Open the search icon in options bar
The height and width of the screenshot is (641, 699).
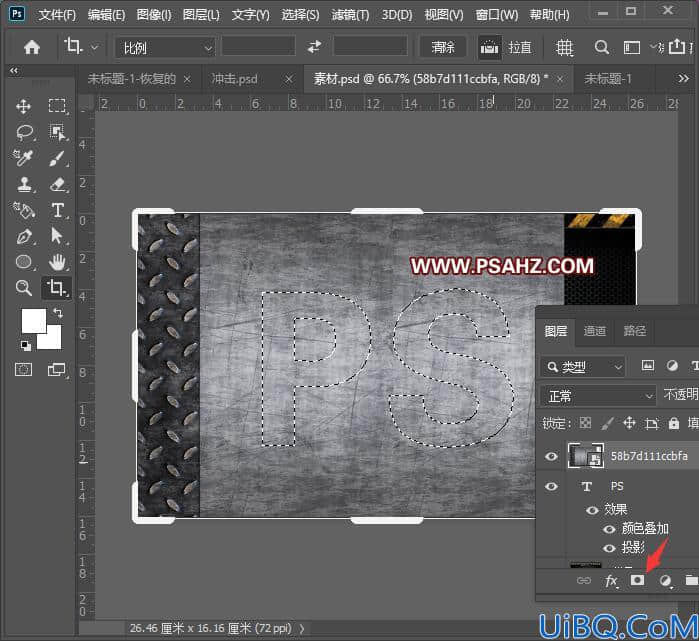click(601, 47)
